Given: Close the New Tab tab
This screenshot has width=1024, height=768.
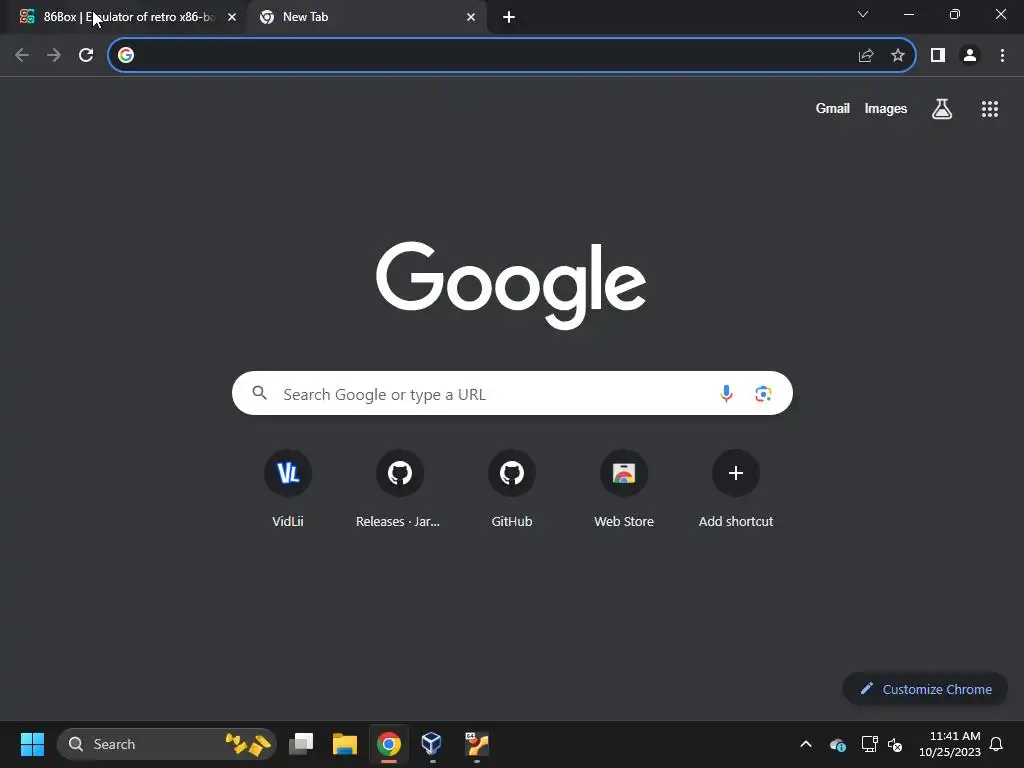Looking at the screenshot, I should pos(471,17).
